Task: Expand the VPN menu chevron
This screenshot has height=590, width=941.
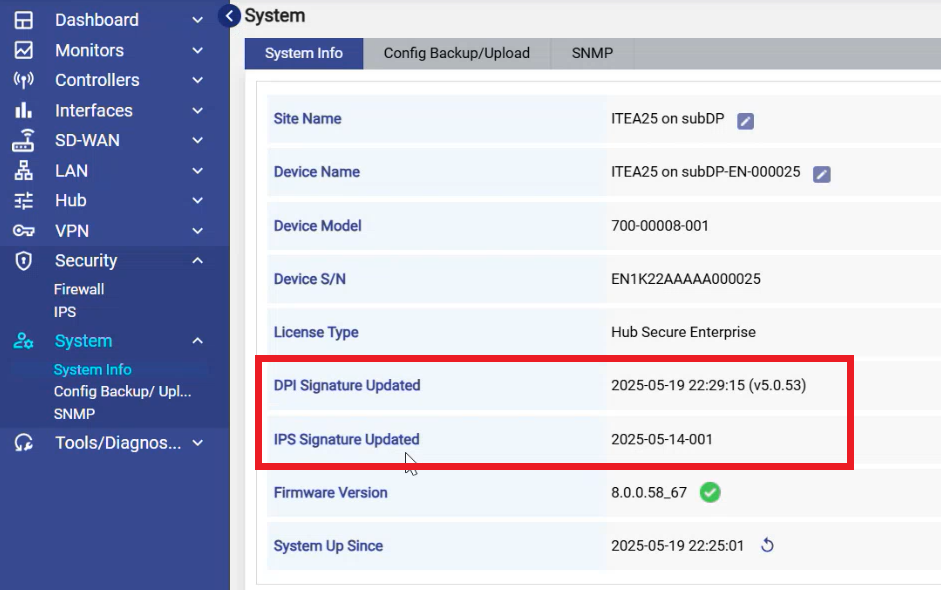Action: 197,231
